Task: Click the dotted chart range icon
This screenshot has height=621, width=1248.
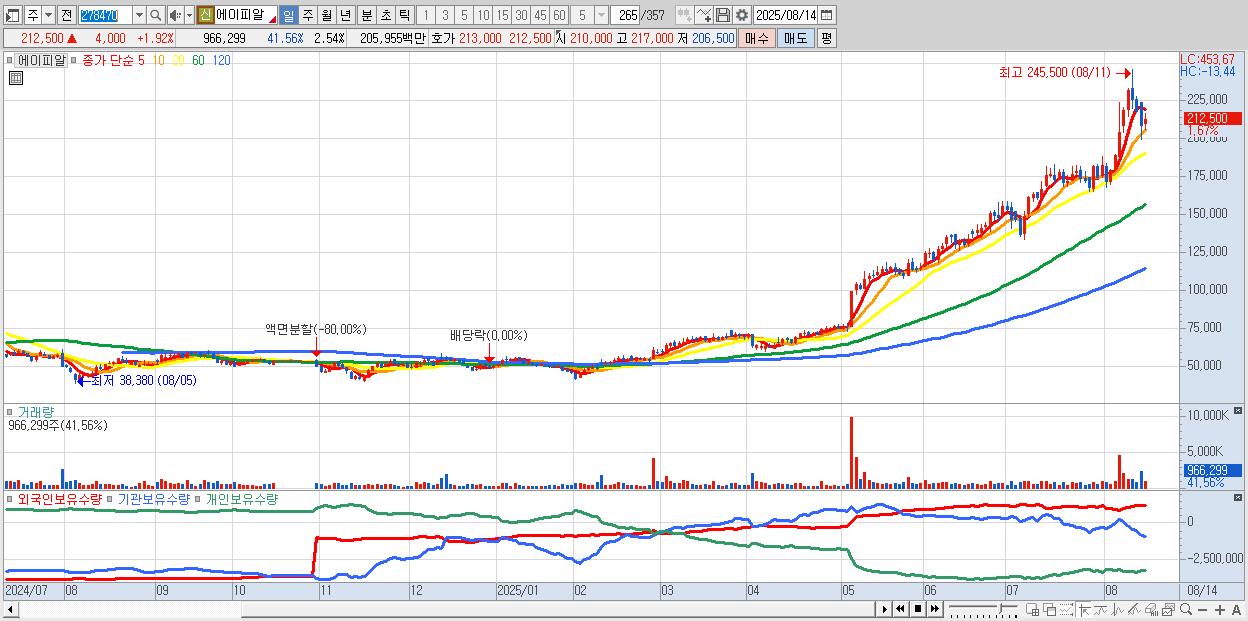Action: pyautogui.click(x=1066, y=610)
